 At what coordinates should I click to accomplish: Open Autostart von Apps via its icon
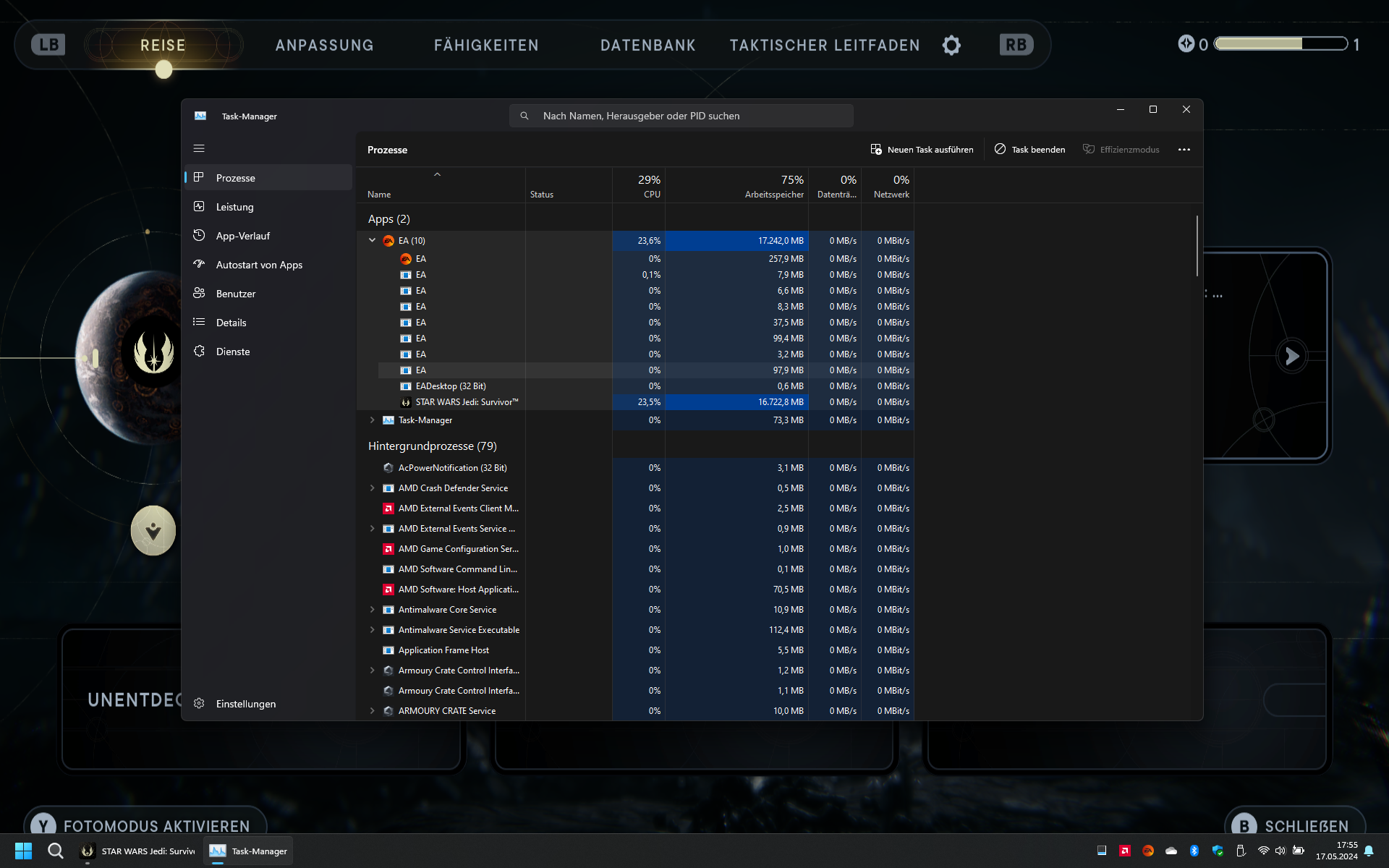coord(200,264)
